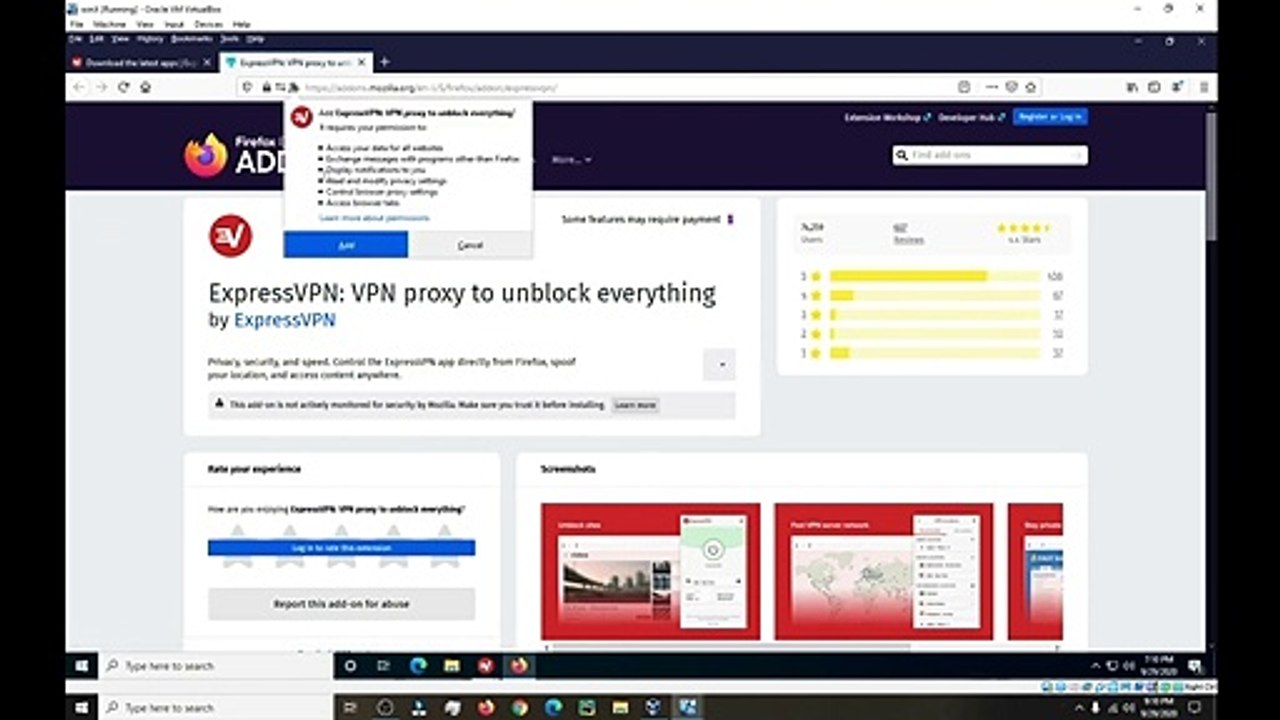Save page to Pocket
The image size is (1280, 720).
coord(1011,87)
